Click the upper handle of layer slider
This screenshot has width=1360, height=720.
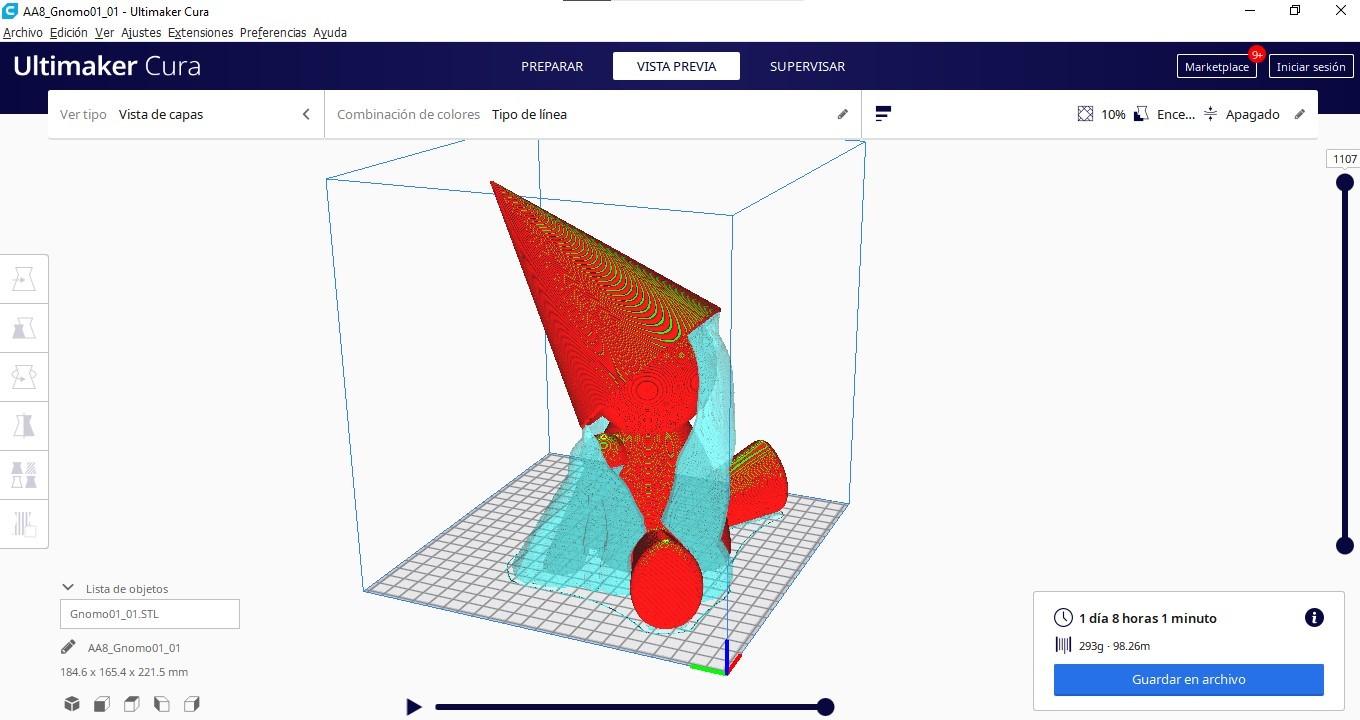[1345, 182]
